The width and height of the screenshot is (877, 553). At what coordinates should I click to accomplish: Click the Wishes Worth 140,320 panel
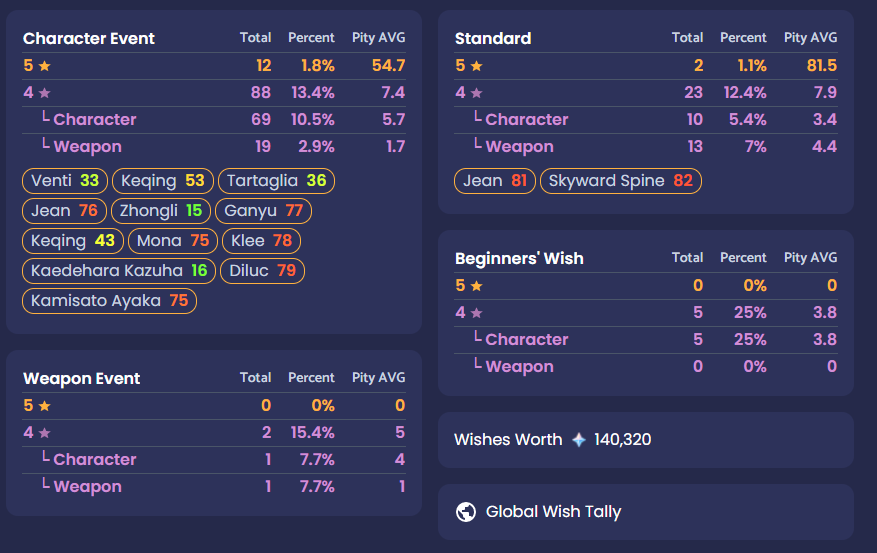pyautogui.click(x=645, y=440)
